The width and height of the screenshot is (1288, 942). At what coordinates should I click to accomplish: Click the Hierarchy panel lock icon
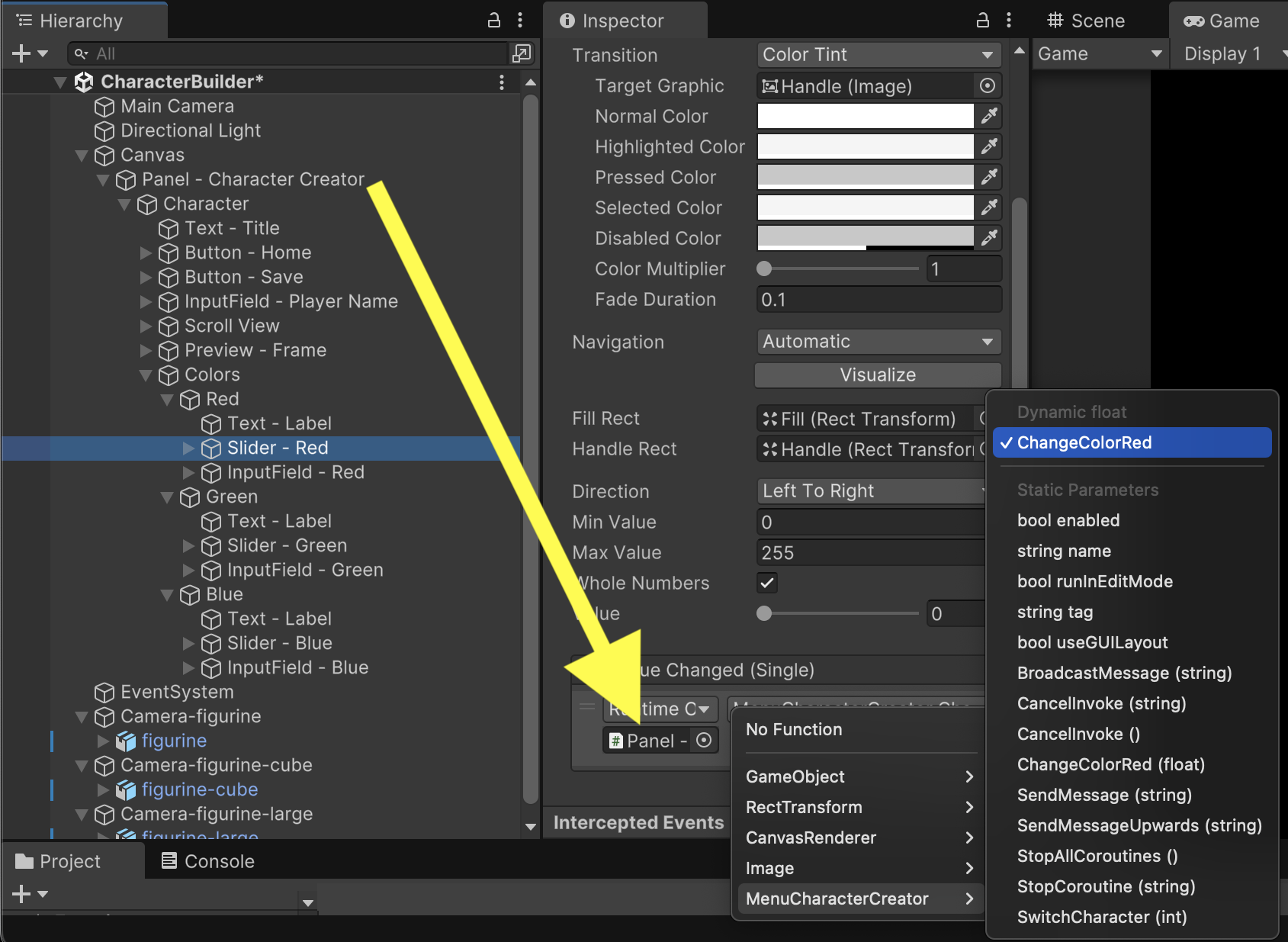[494, 21]
